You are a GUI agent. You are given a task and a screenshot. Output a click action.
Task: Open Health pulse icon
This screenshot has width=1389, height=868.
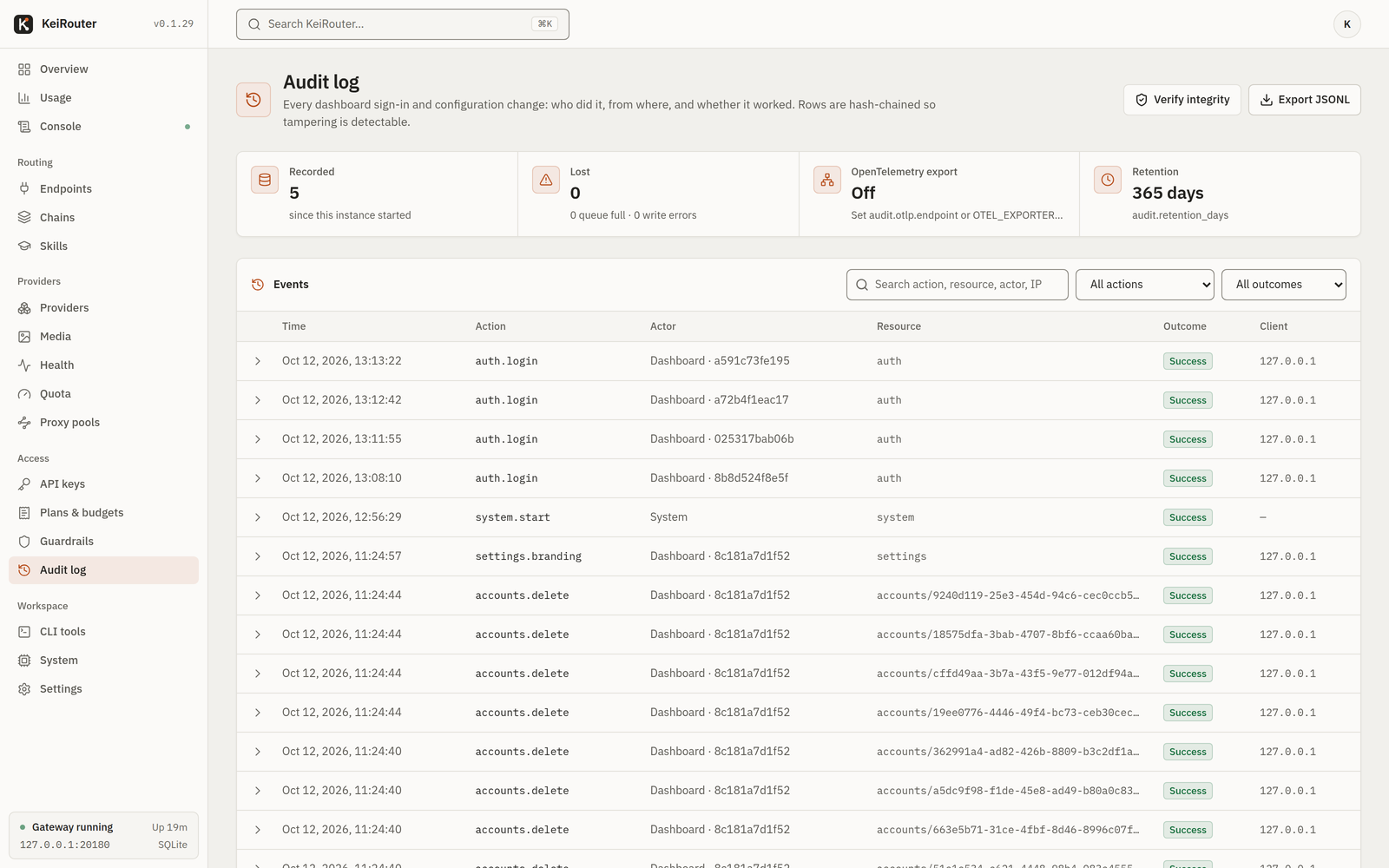click(24, 365)
